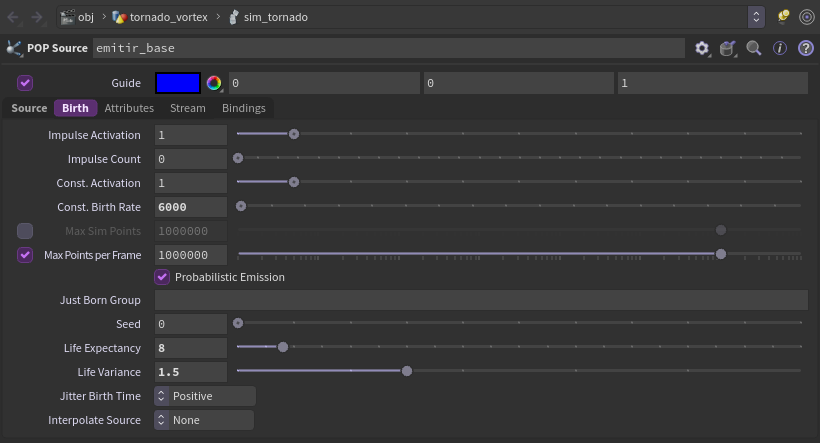Click the magnifier search parameters icon
The height and width of the screenshot is (443, 820).
pos(754,48)
